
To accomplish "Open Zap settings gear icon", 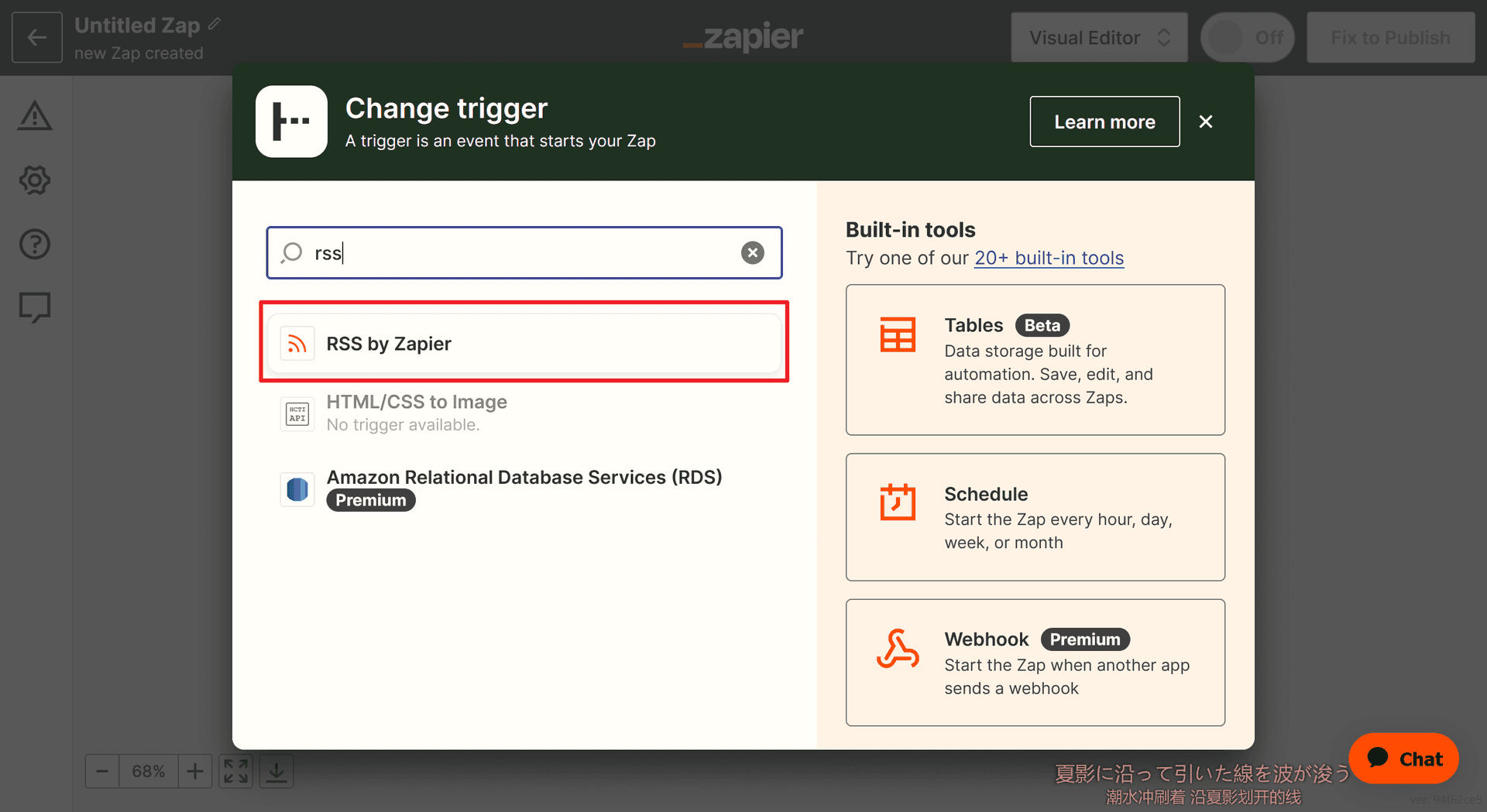I will (35, 180).
